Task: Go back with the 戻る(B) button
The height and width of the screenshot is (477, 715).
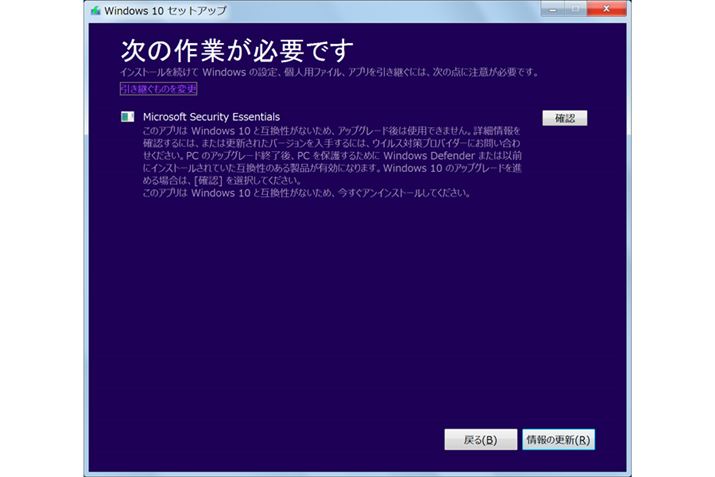Action: [481, 440]
